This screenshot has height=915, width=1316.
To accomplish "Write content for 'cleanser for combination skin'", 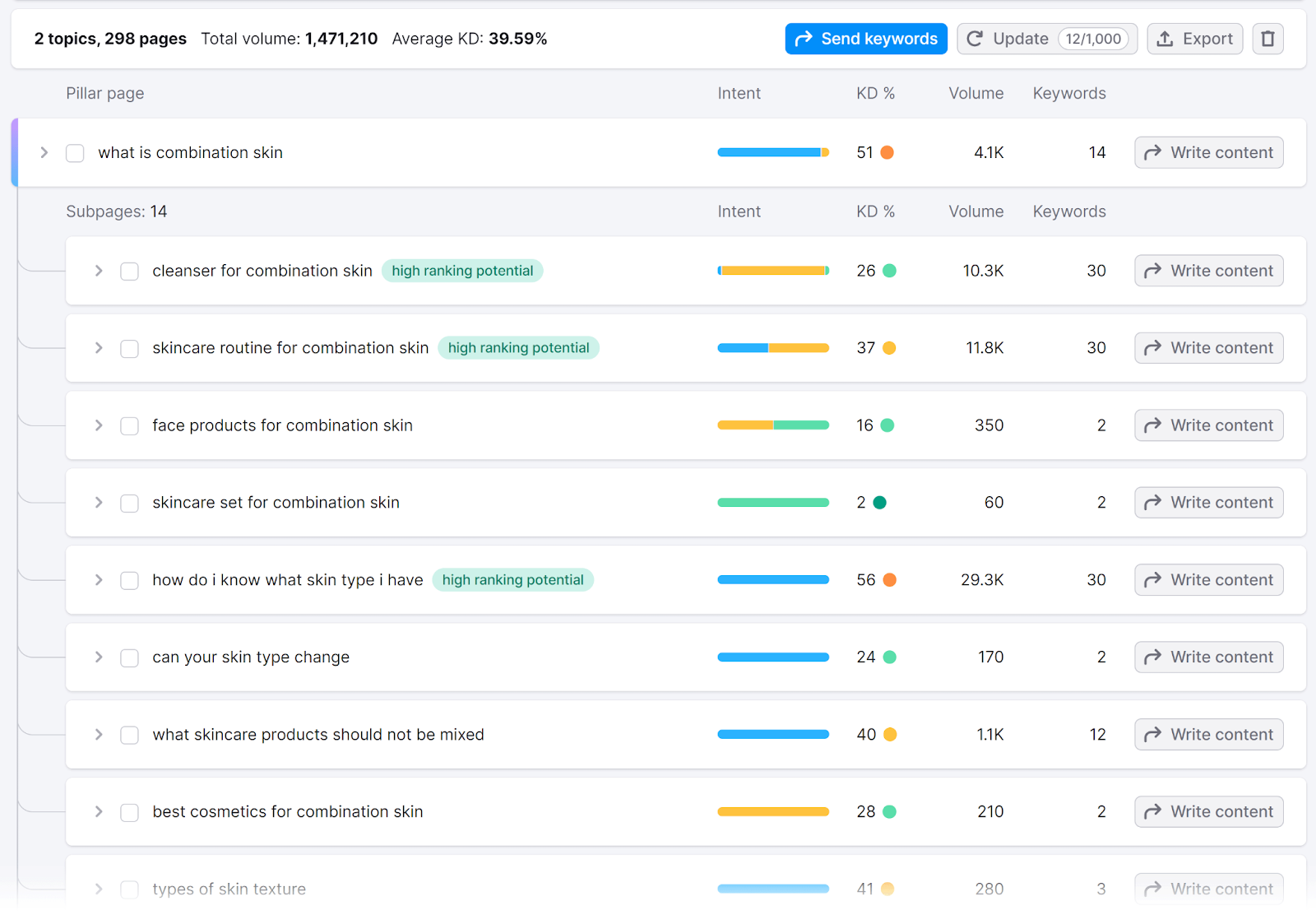I will [x=1209, y=271].
